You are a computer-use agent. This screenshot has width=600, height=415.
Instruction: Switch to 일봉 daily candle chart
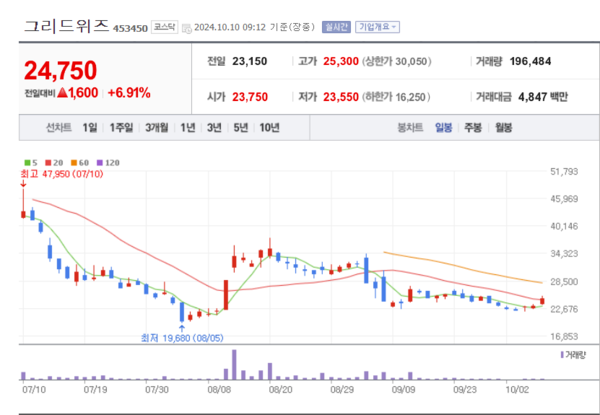click(443, 128)
